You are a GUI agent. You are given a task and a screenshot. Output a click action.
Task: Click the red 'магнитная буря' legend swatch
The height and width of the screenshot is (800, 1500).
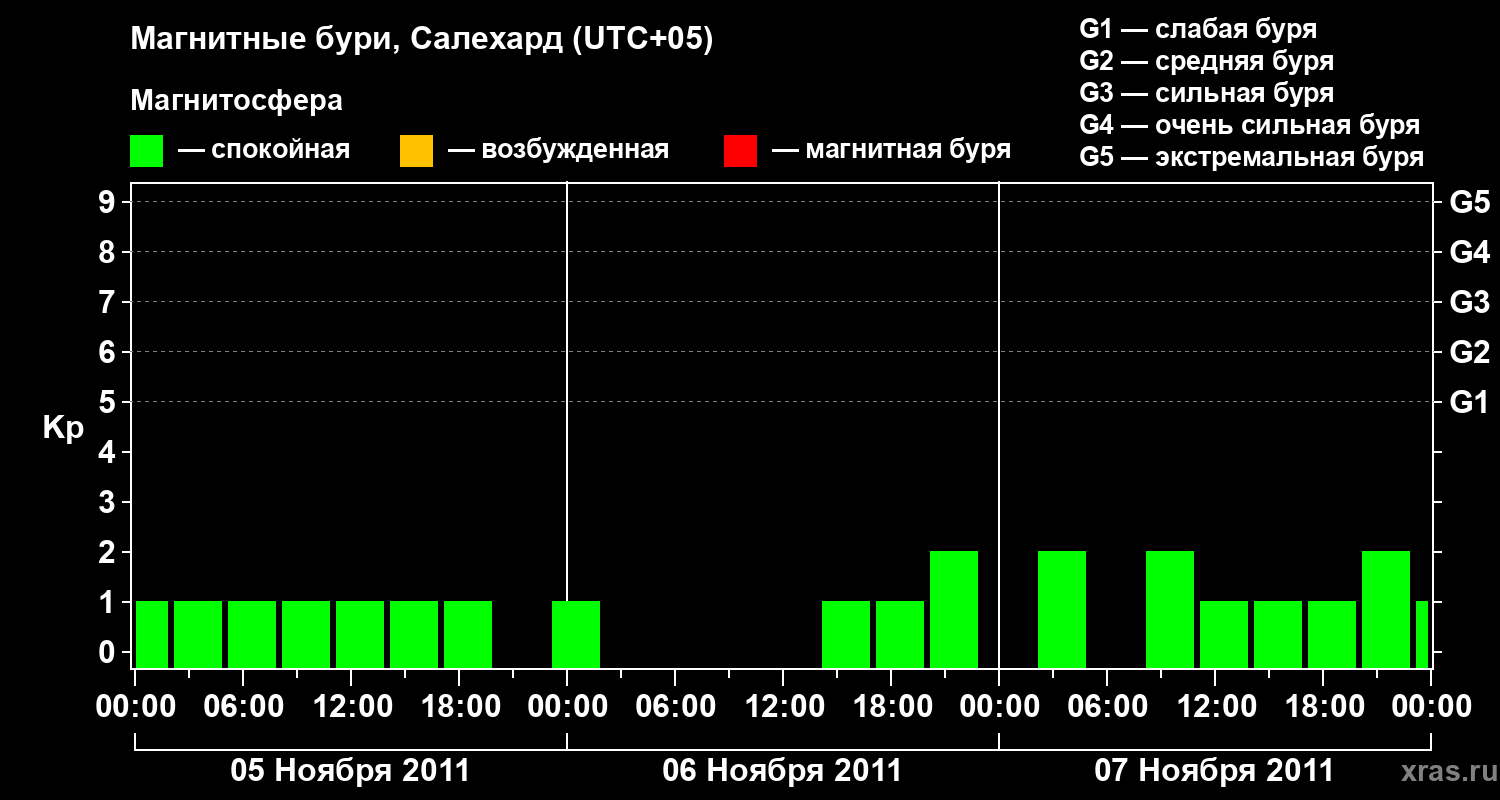pos(740,151)
